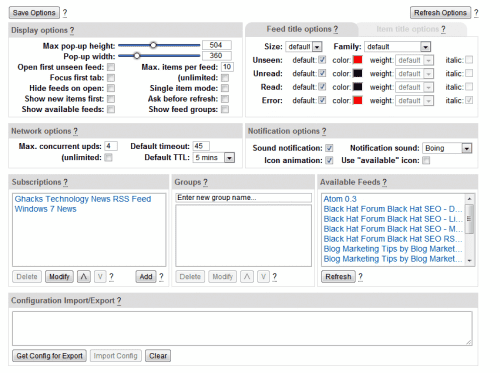Click the Display options help question mark

point(72,30)
